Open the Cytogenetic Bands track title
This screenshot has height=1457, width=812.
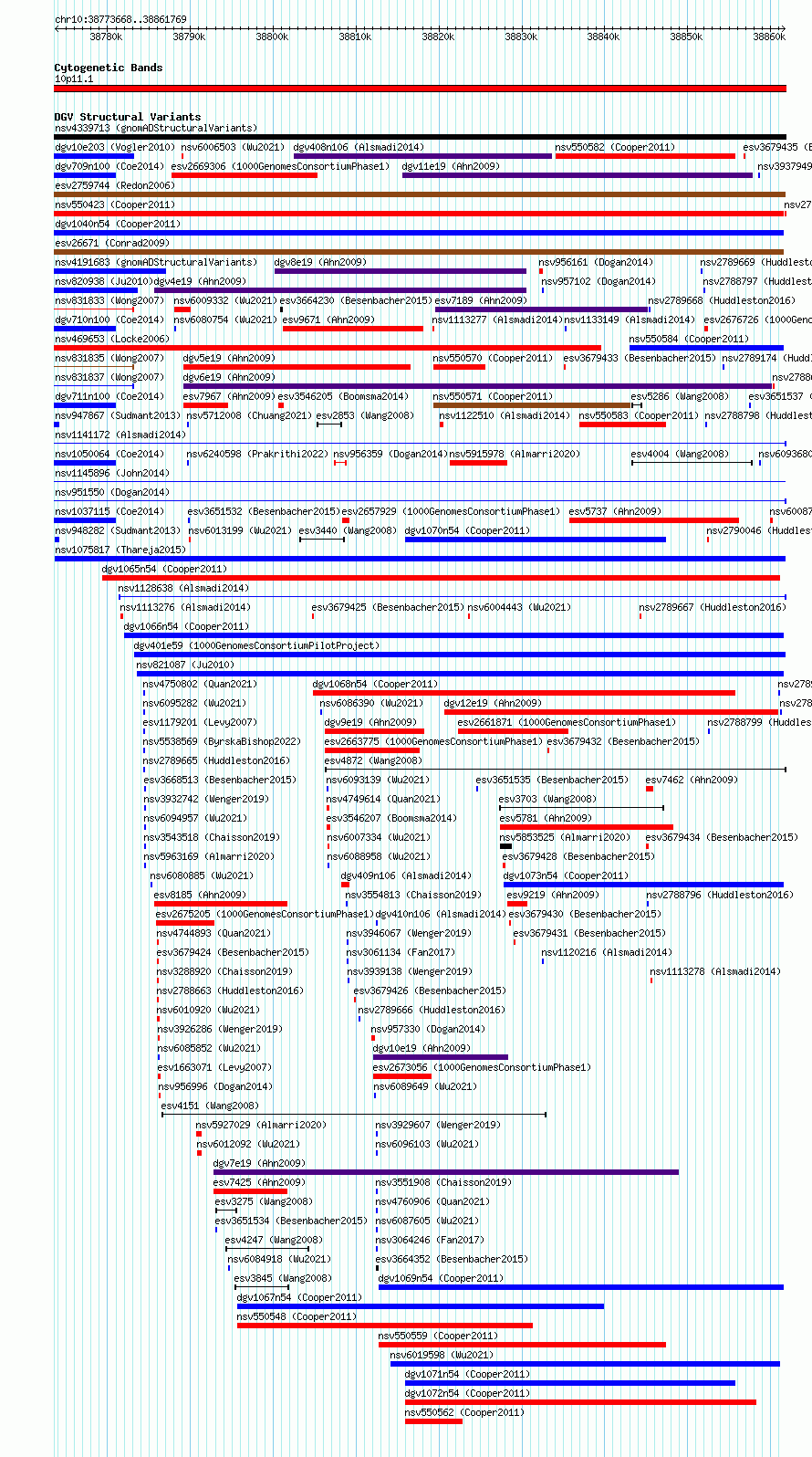tap(109, 68)
